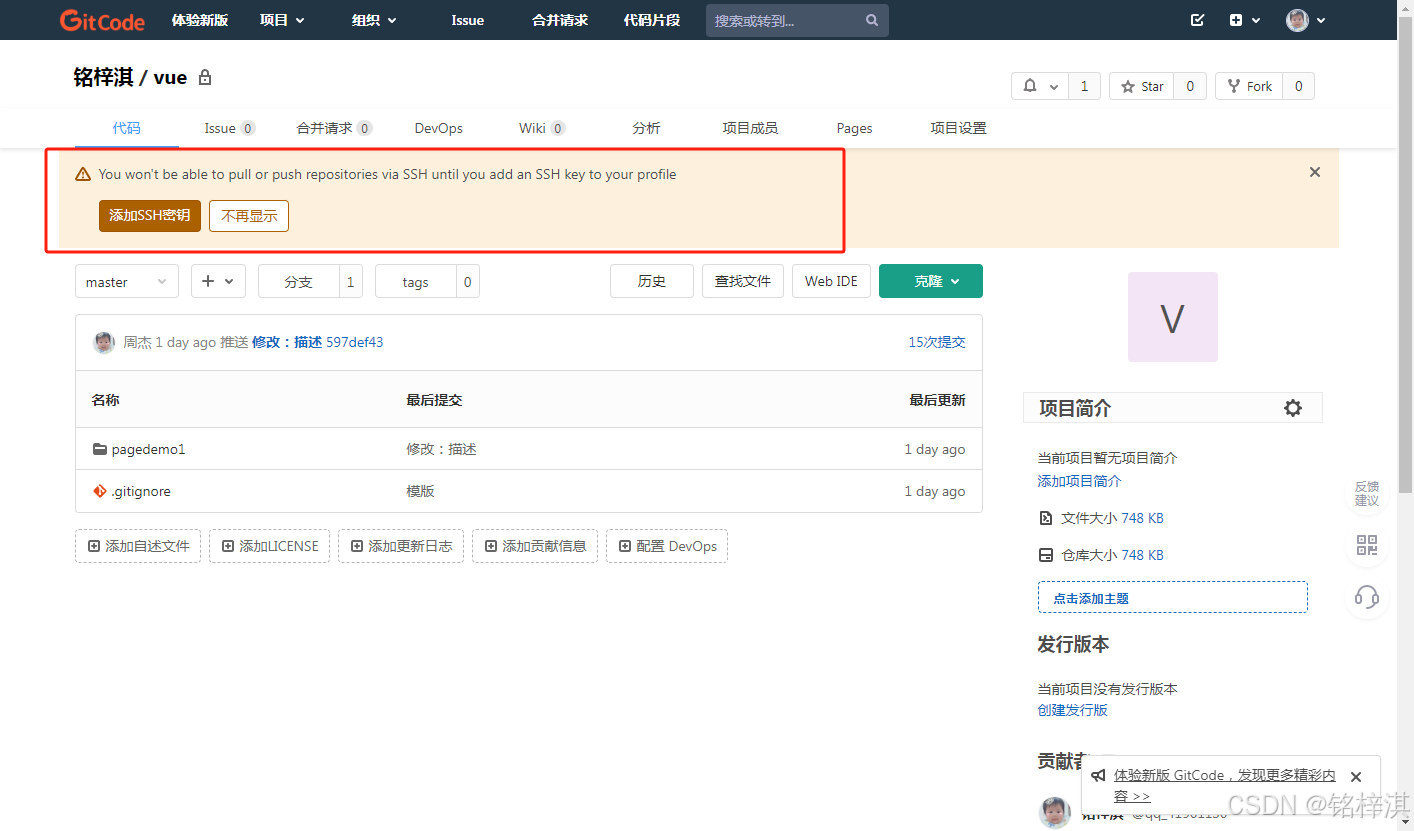Screen dimensions: 1414x831
Task: Click the 分支 count button
Action: (310, 281)
